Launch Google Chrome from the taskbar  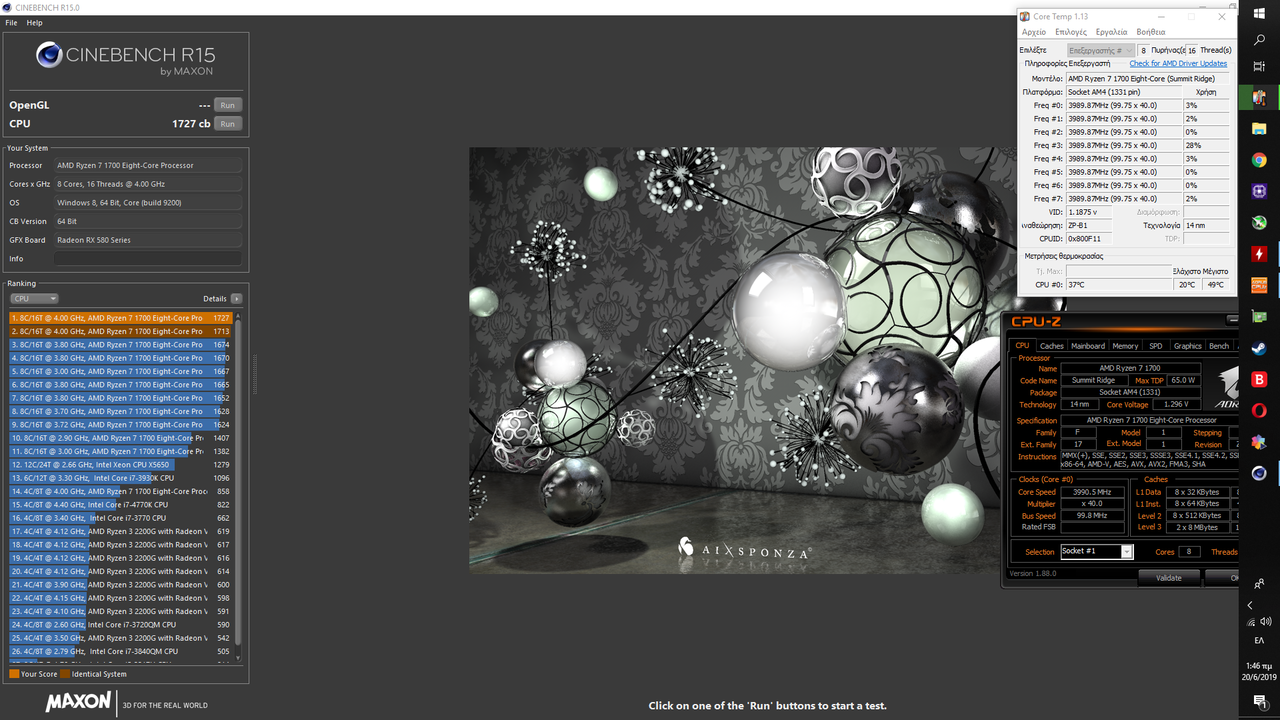(x=1259, y=160)
